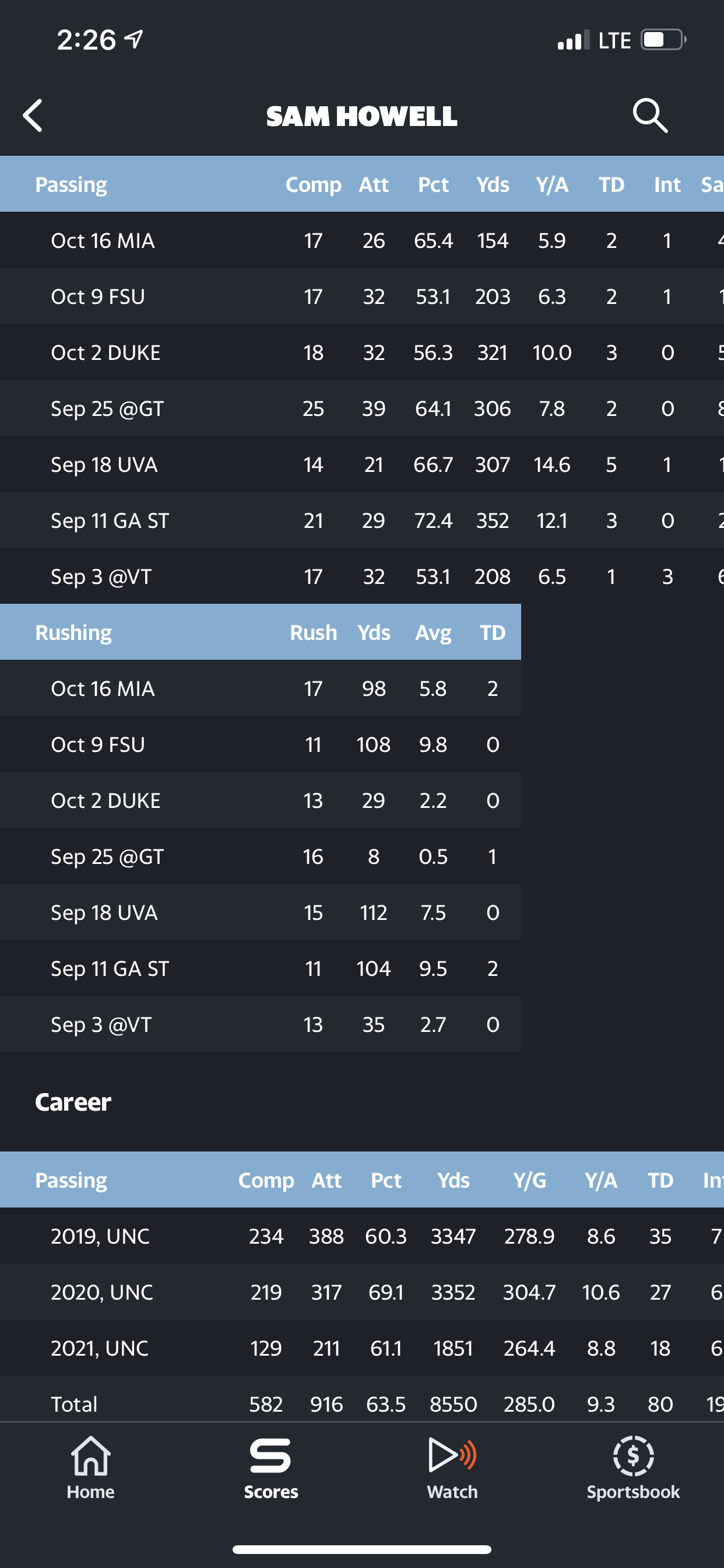Tap the Rushing Avg column header
Image resolution: width=724 pixels, height=1568 pixels.
433,633
